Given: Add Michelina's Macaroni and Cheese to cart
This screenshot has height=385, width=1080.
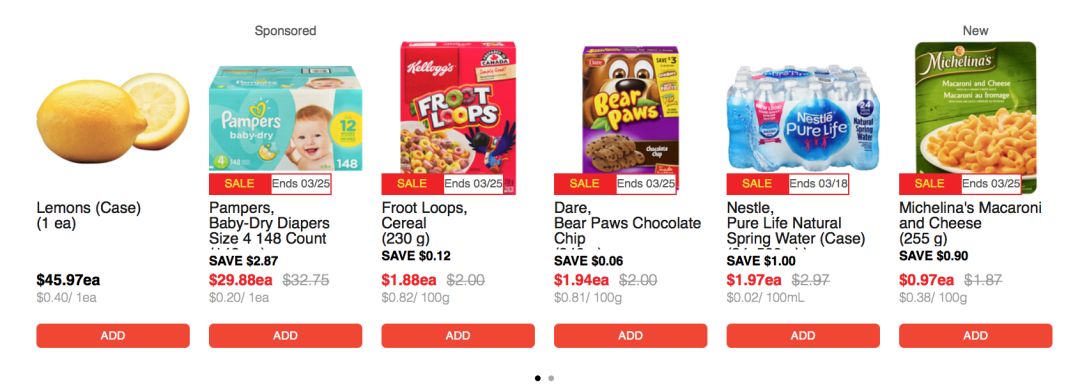Looking at the screenshot, I should 975,335.
